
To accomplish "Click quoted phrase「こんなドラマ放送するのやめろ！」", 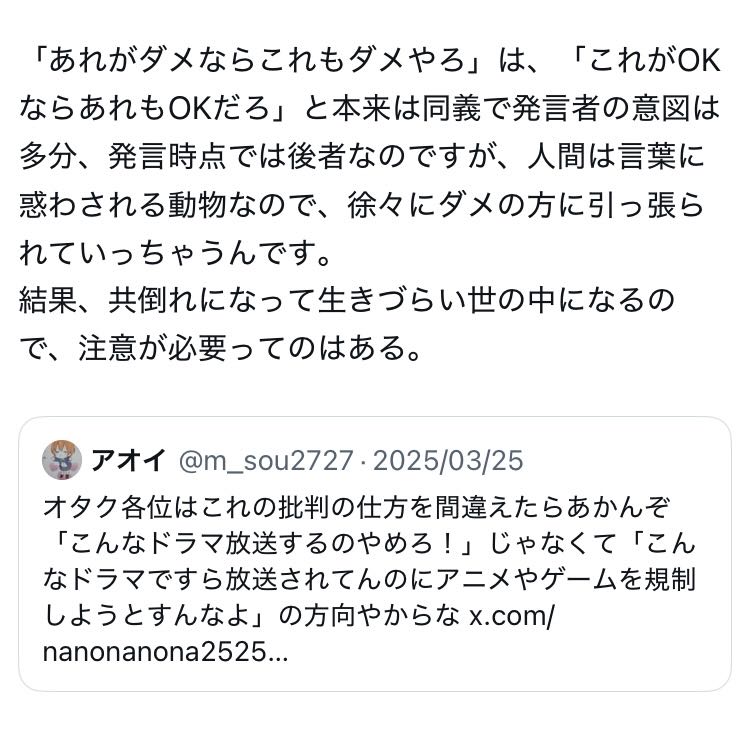I will [262, 541].
